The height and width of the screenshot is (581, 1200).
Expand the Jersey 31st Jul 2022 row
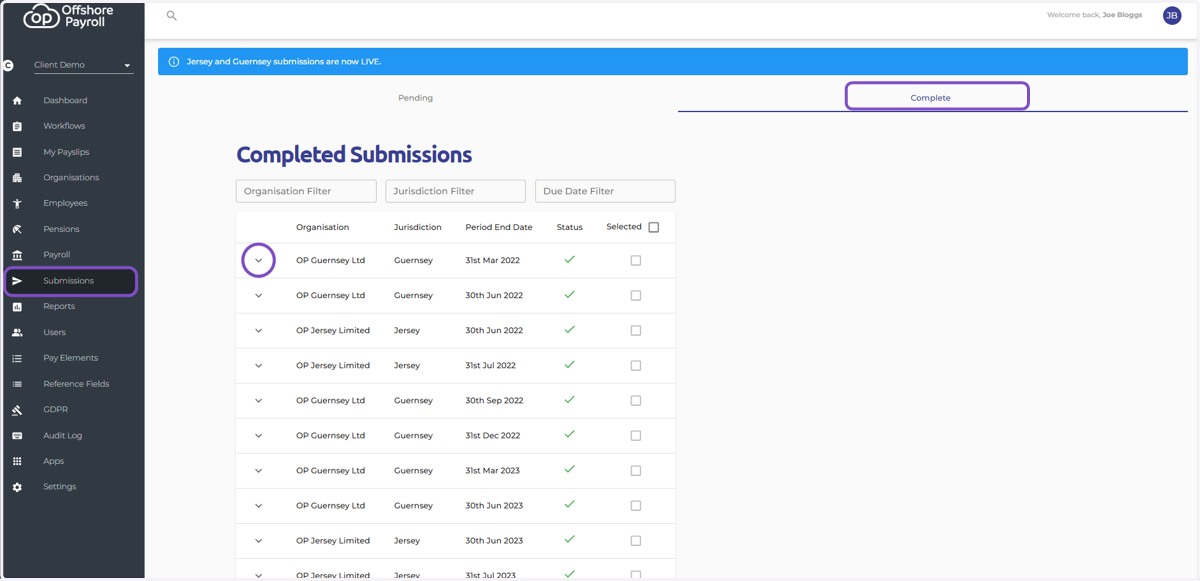259,366
